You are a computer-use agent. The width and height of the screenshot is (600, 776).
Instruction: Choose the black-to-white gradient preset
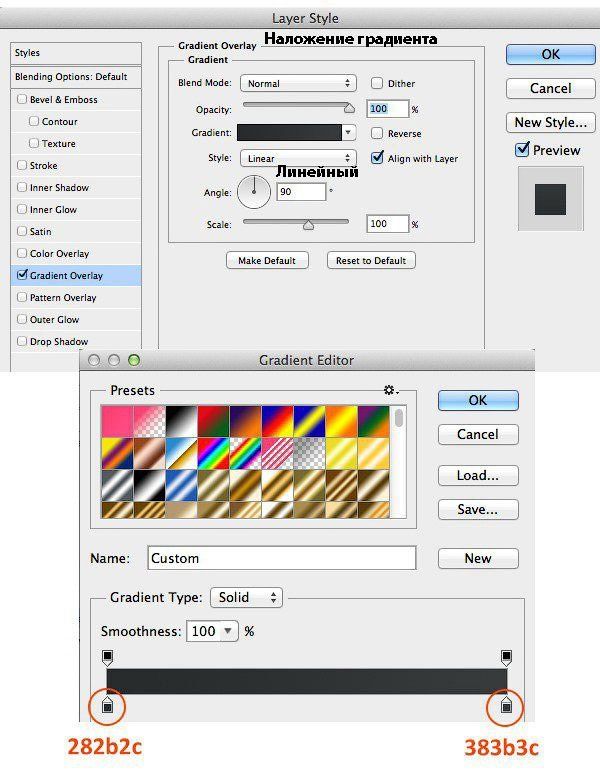pos(181,421)
